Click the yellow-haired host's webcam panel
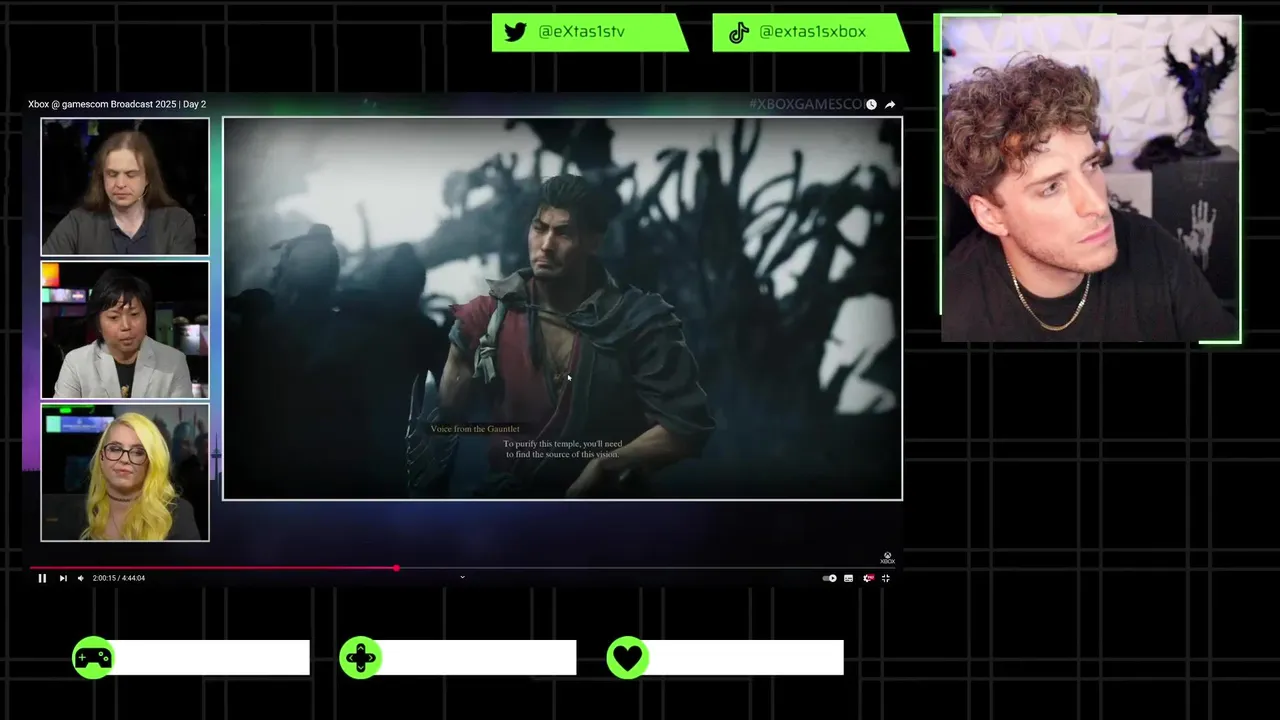 pos(125,472)
